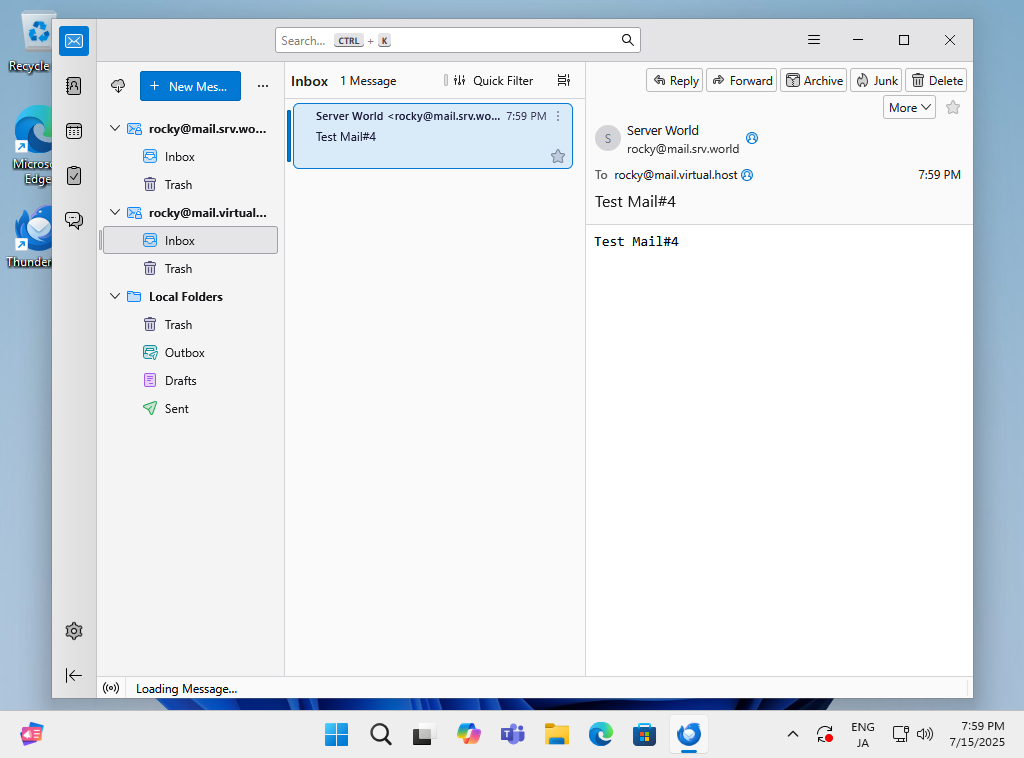
Task: Click the Get Messages cloud icon
Action: click(118, 86)
